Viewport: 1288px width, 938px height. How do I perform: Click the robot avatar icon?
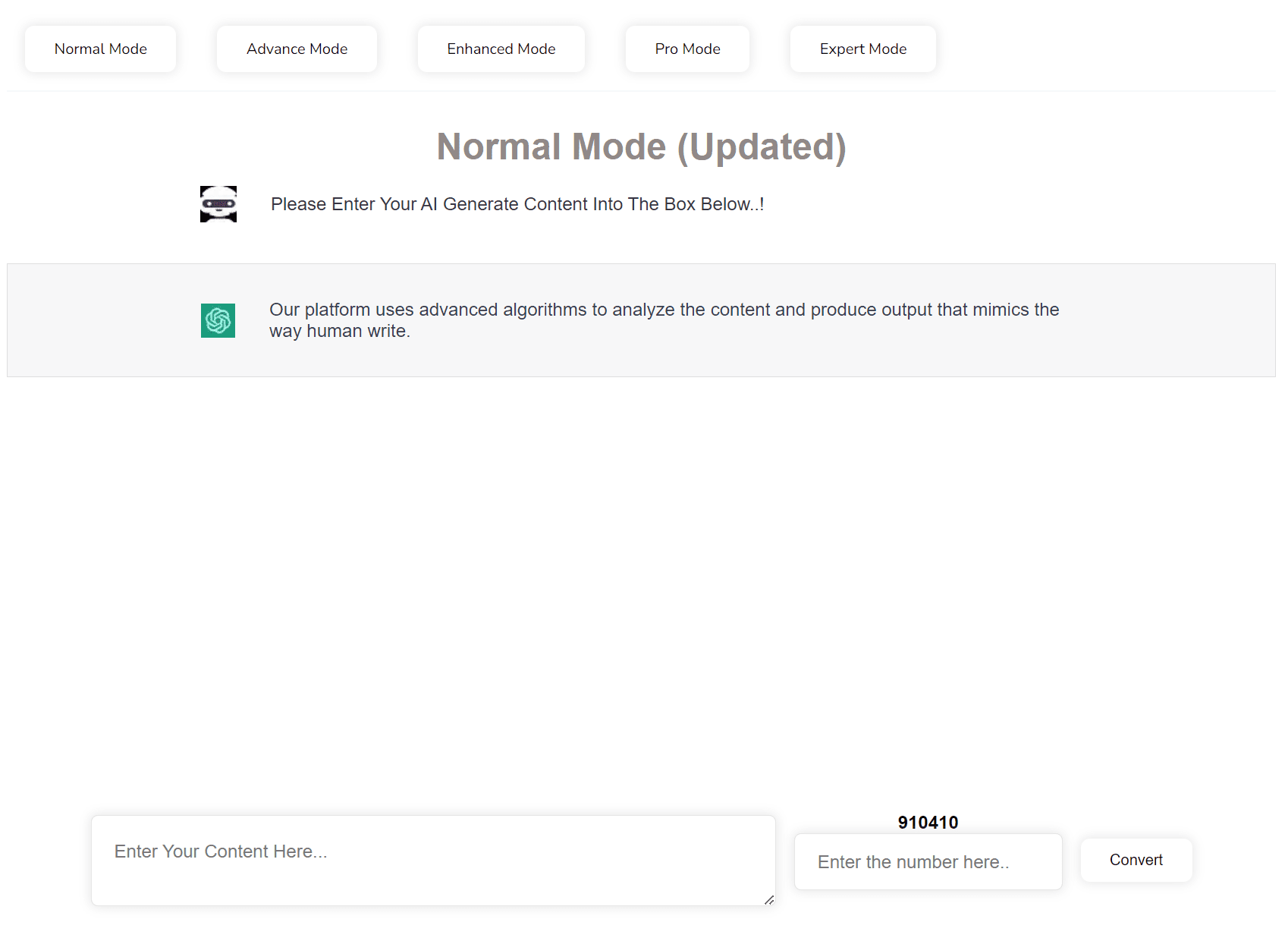click(x=218, y=204)
